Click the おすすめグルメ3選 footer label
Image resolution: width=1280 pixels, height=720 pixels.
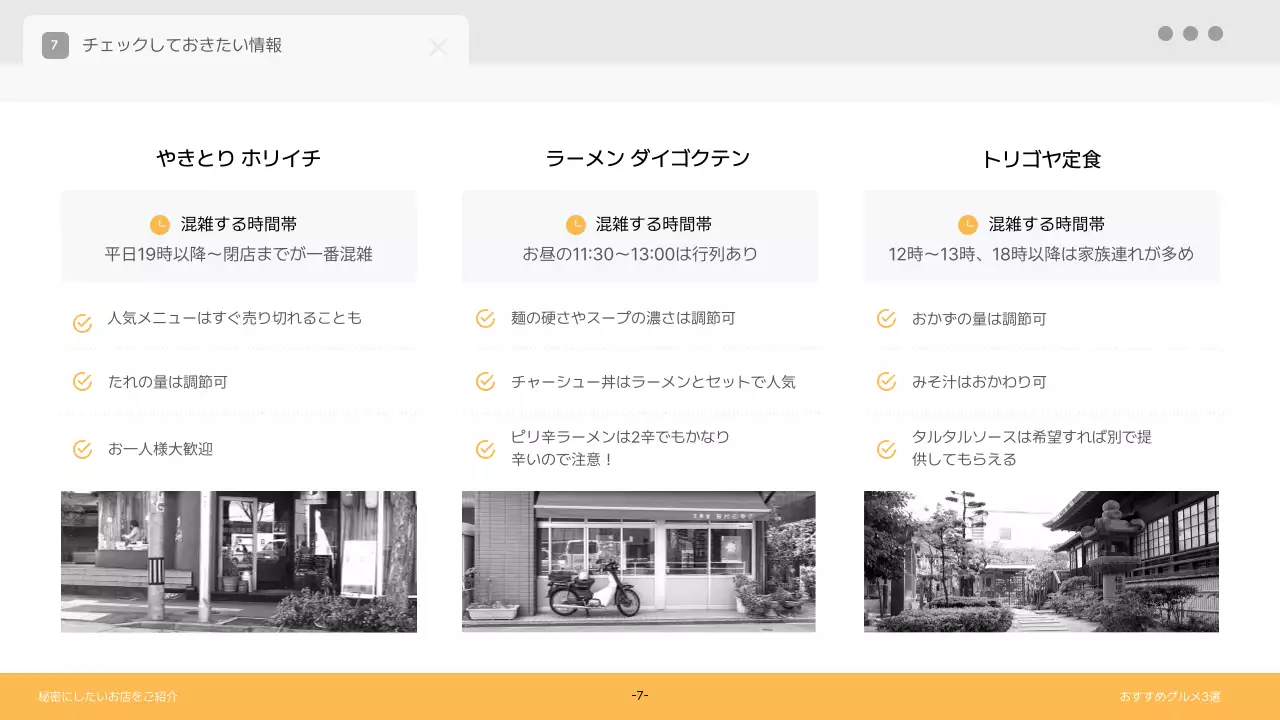pos(1170,697)
